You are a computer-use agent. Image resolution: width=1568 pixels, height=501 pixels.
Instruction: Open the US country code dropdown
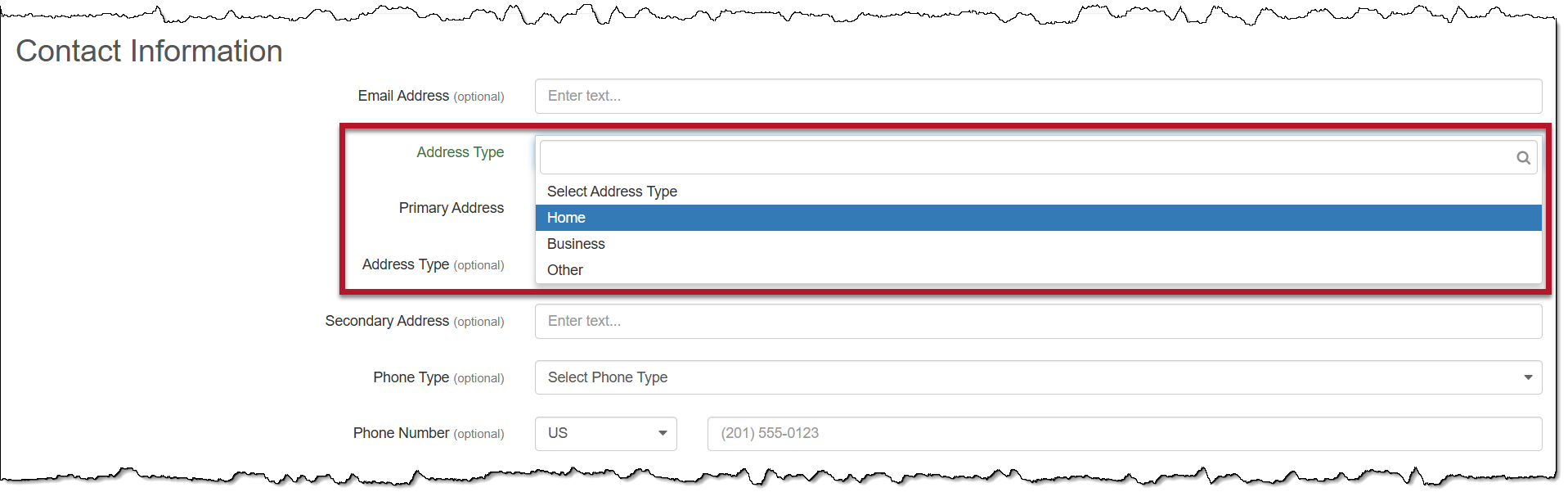pos(604,434)
